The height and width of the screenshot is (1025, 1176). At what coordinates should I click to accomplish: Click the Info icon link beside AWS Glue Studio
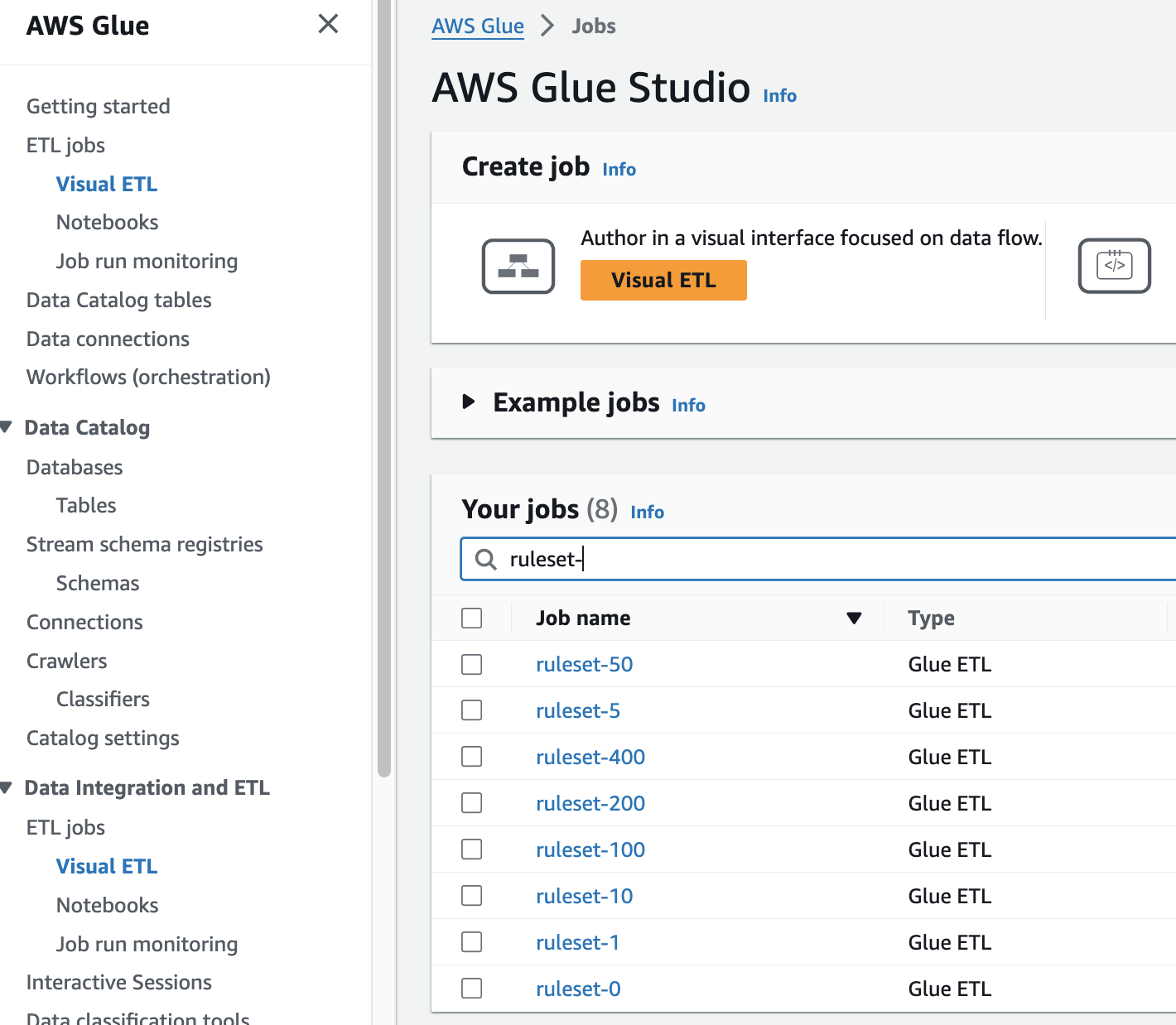[x=779, y=96]
